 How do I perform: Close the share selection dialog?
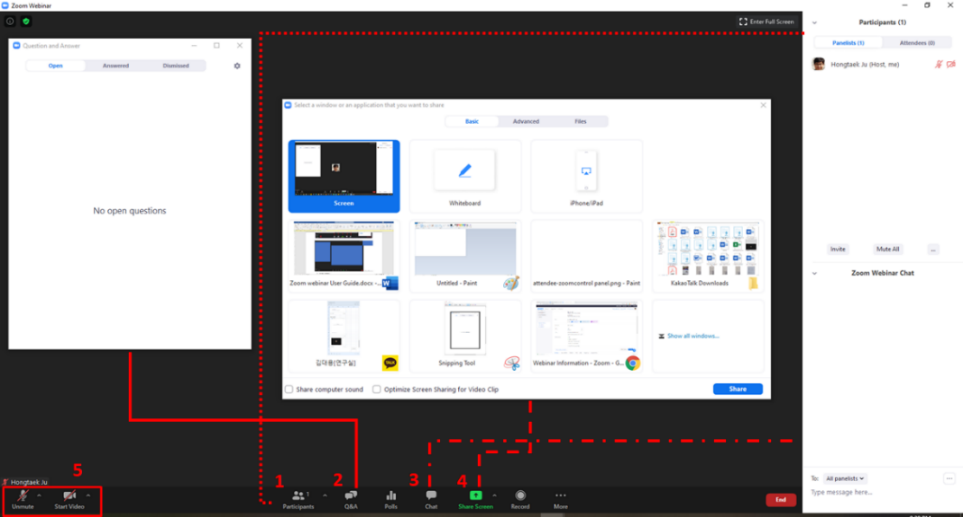tap(763, 105)
